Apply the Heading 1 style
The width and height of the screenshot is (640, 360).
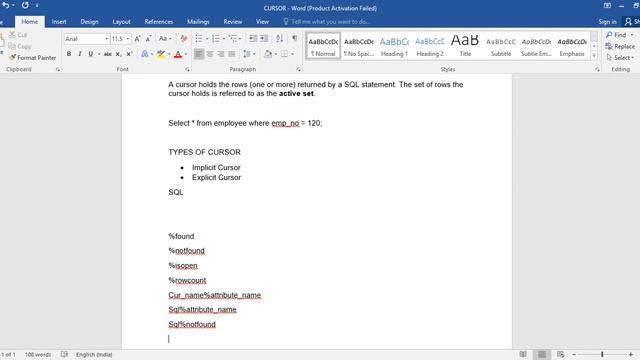(394, 46)
